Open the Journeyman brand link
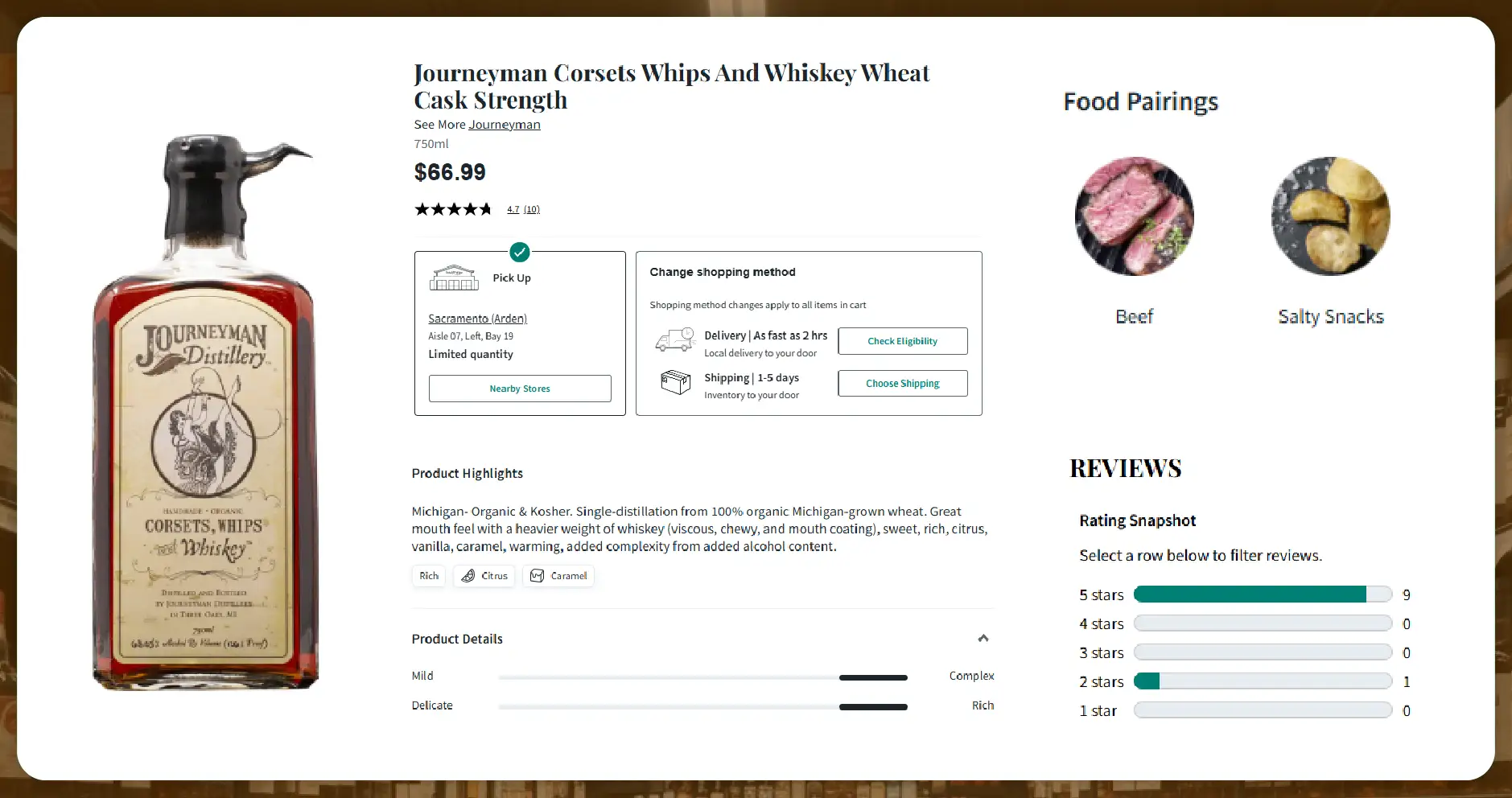Image resolution: width=1512 pixels, height=798 pixels. pyautogui.click(x=505, y=125)
